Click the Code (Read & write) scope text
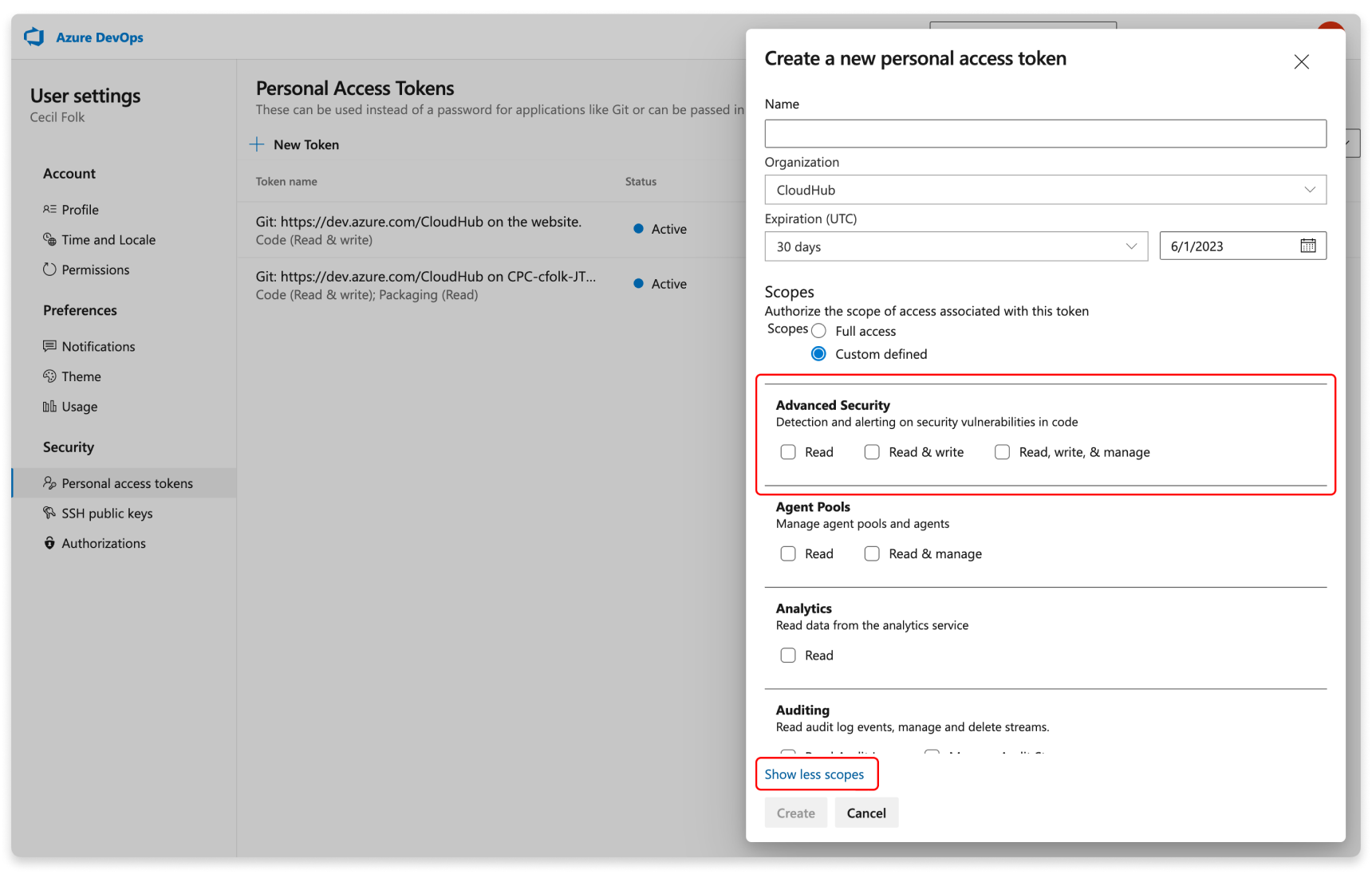The width and height of the screenshot is (1372, 874). (x=314, y=240)
